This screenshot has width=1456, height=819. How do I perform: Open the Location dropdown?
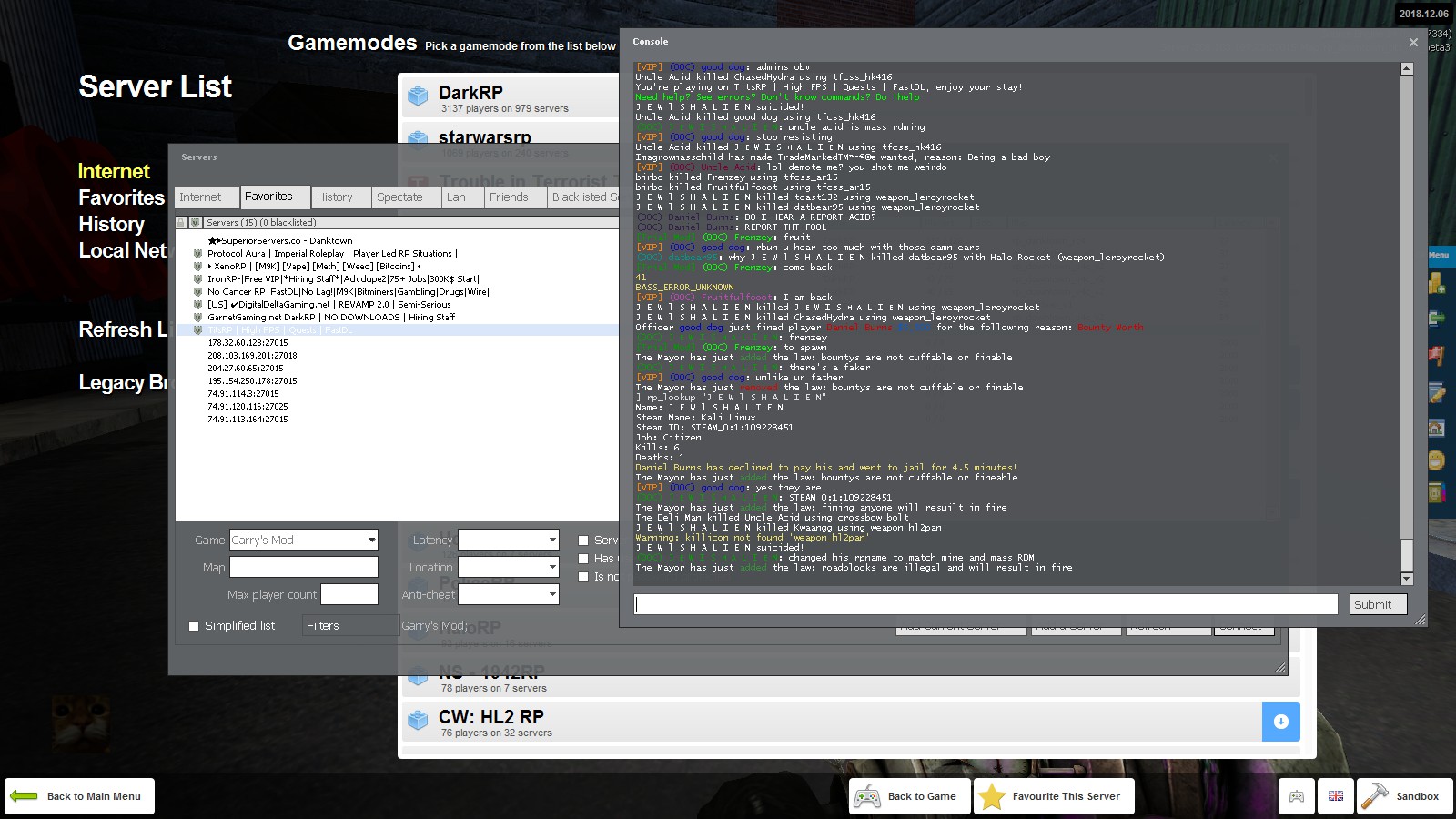point(509,567)
